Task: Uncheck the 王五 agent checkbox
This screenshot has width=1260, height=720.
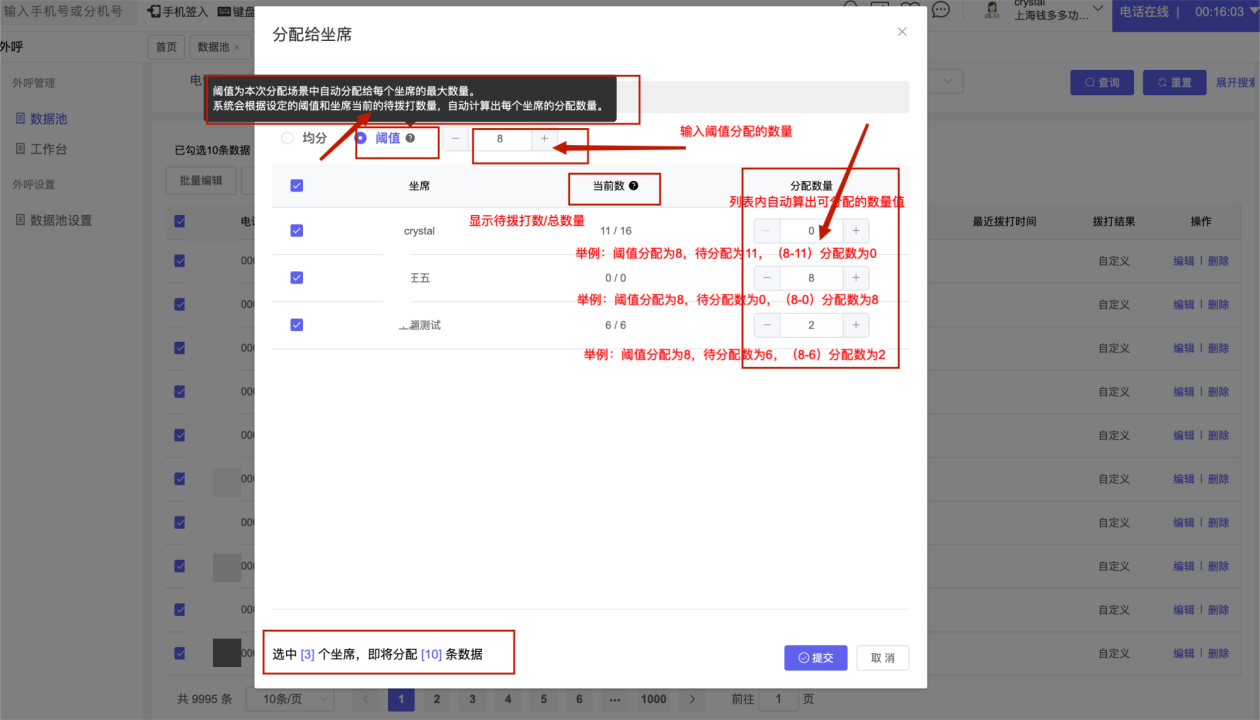Action: click(296, 278)
